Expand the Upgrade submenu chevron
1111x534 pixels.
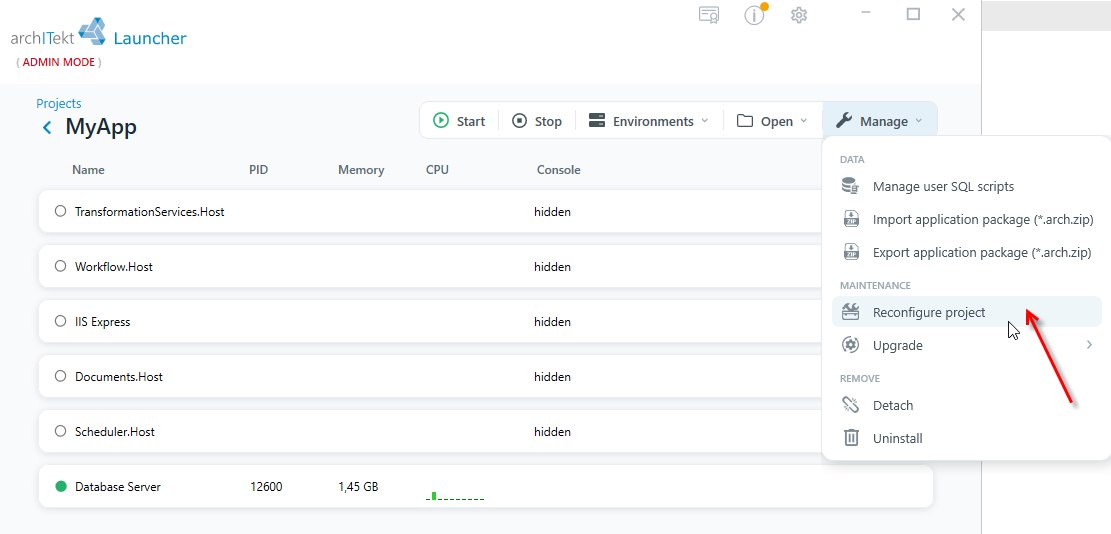point(1090,346)
